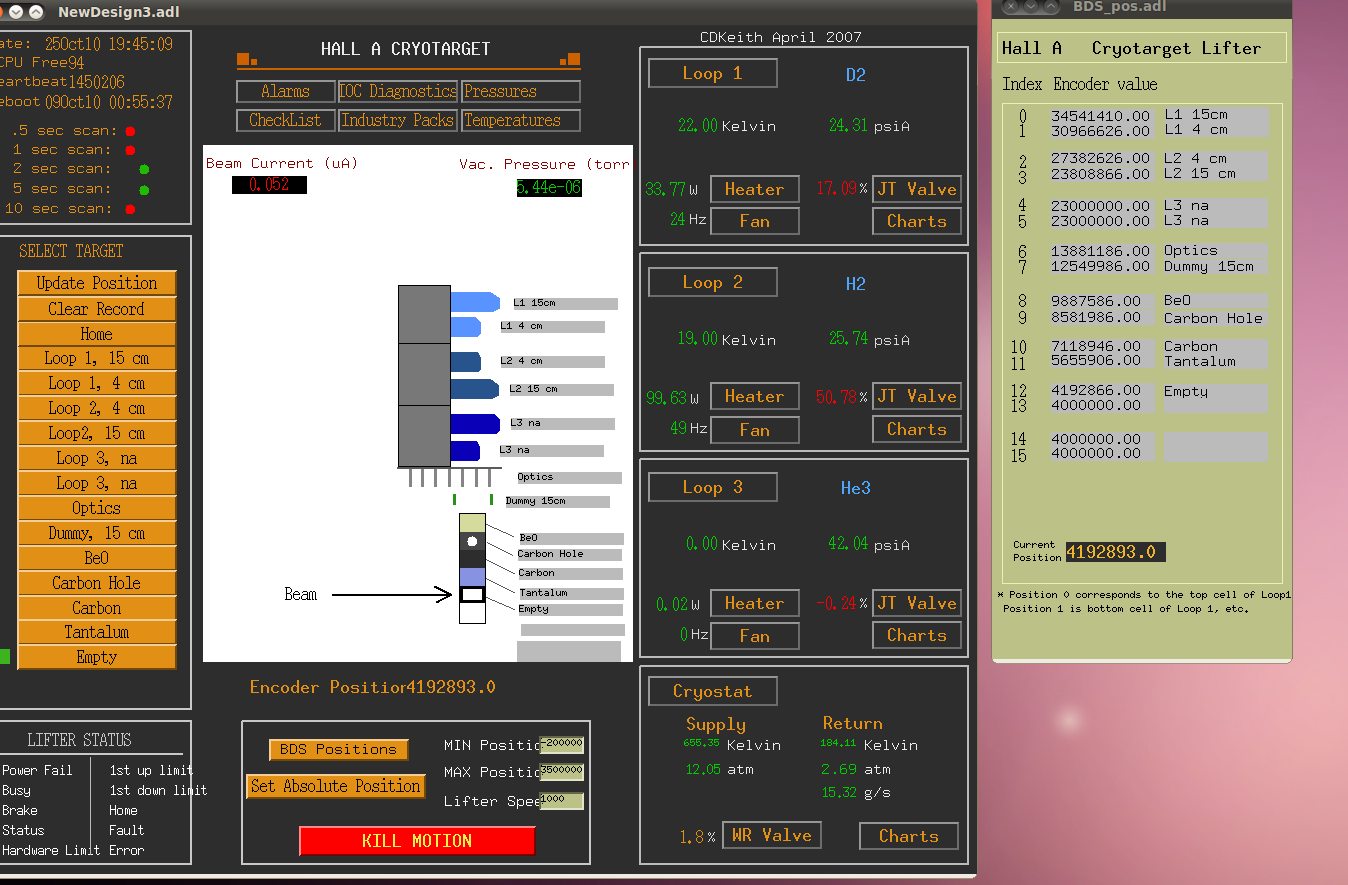Image resolution: width=1348 pixels, height=885 pixels.
Task: Open the Loop 3 panel
Action: tap(712, 488)
